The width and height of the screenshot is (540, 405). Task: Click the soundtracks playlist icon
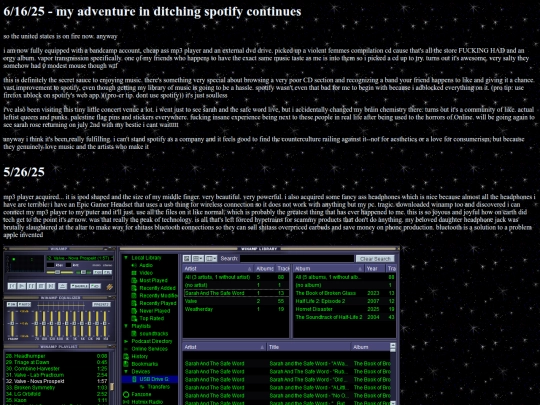[134, 333]
